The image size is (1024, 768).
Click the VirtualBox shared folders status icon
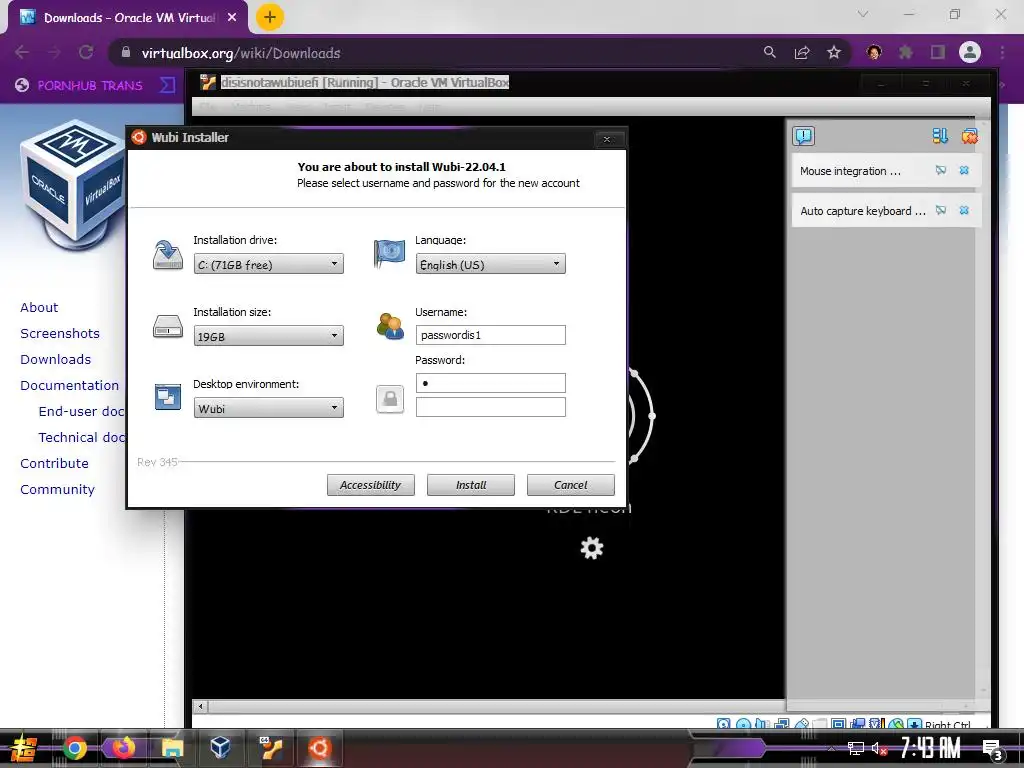820,724
